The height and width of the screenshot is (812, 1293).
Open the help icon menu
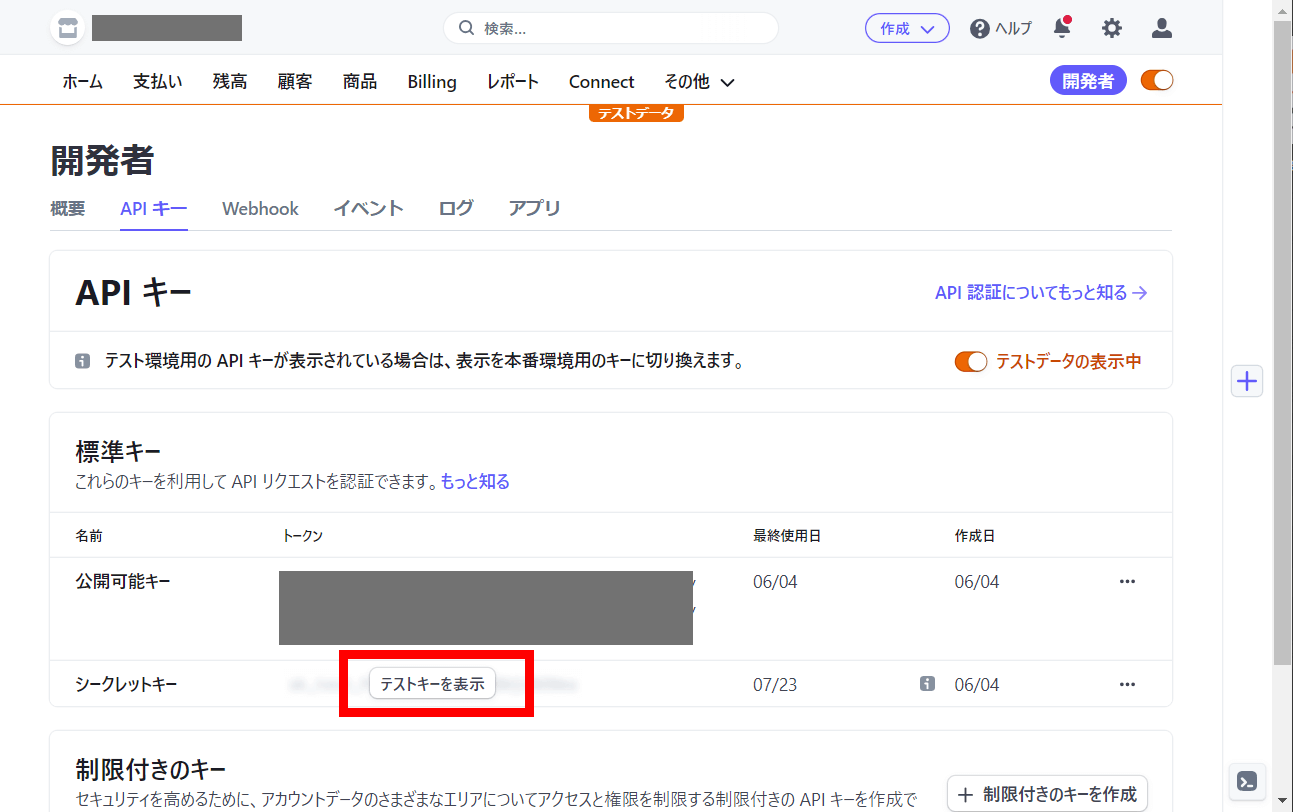click(1000, 29)
